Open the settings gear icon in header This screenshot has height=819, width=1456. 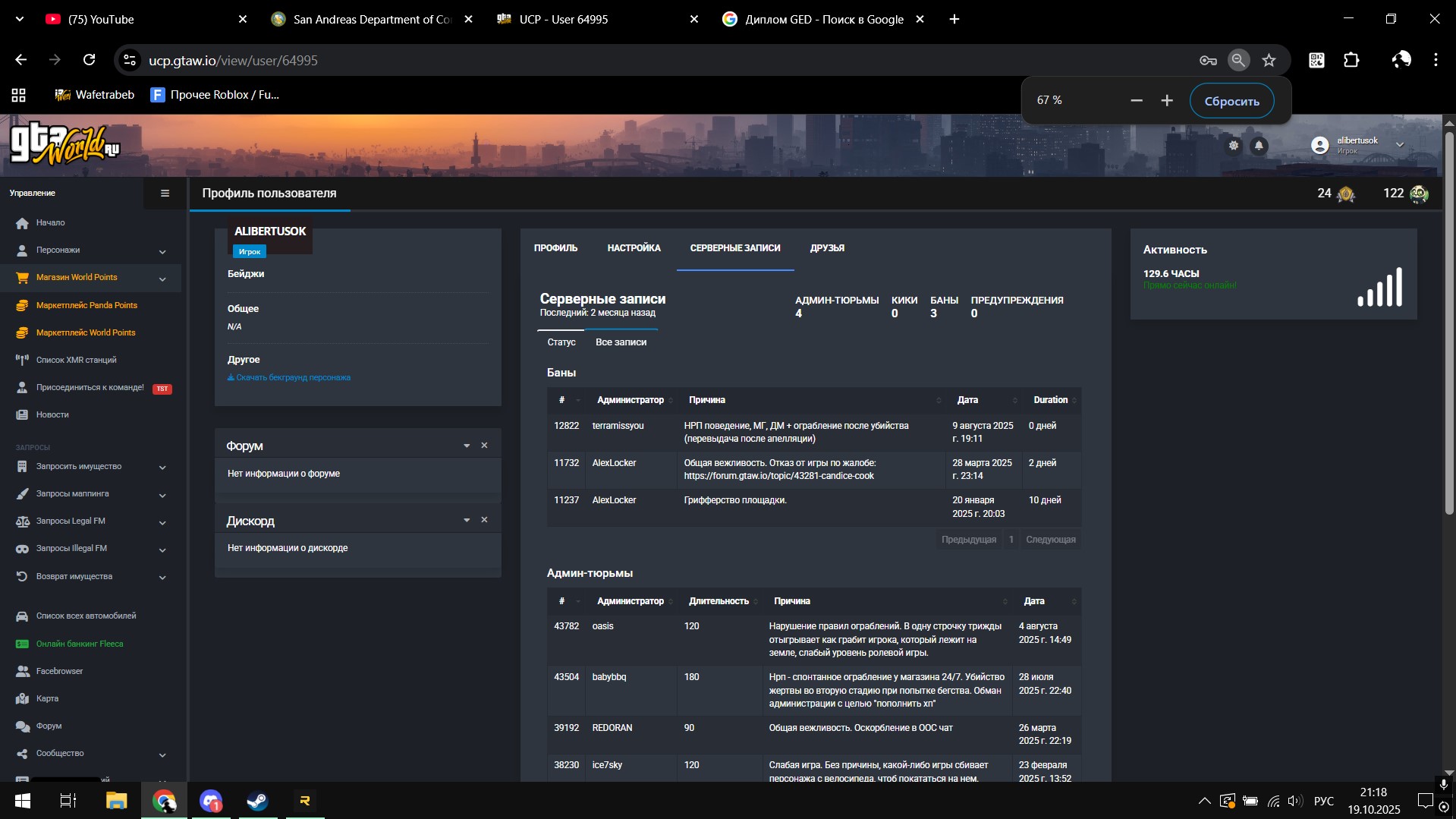click(1234, 146)
